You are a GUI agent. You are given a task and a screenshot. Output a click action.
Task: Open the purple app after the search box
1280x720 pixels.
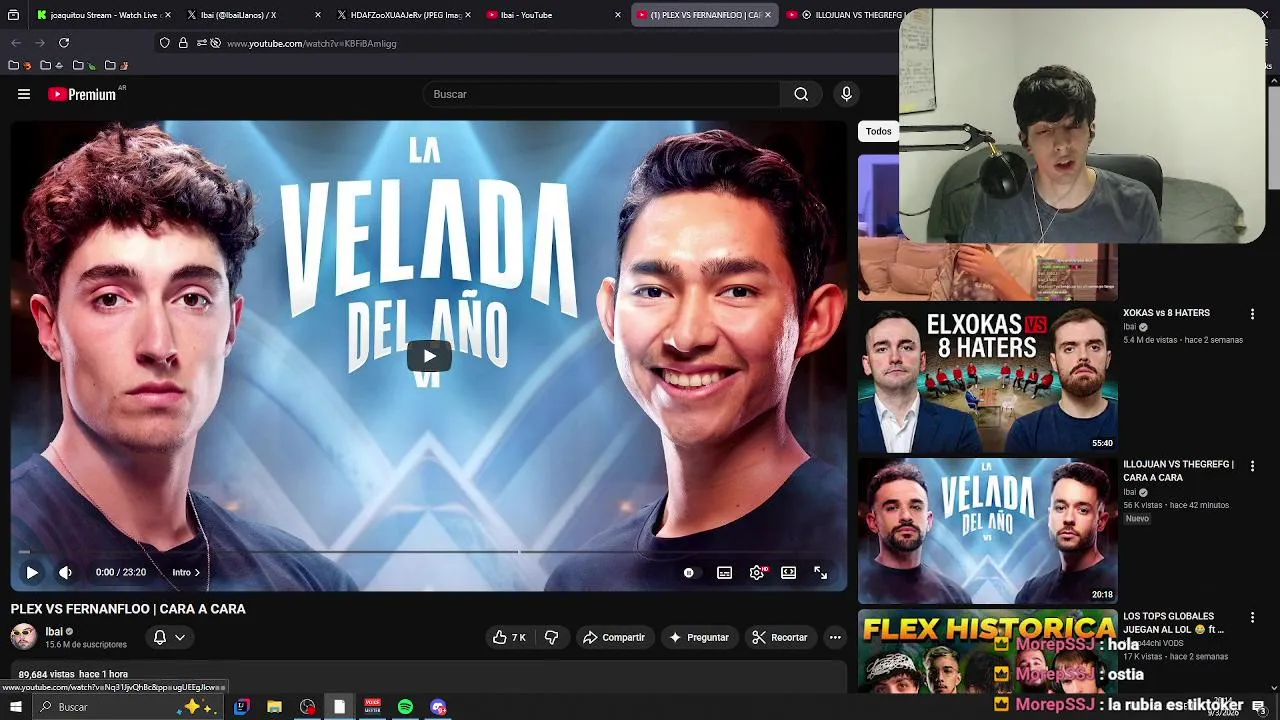[x=241, y=707]
